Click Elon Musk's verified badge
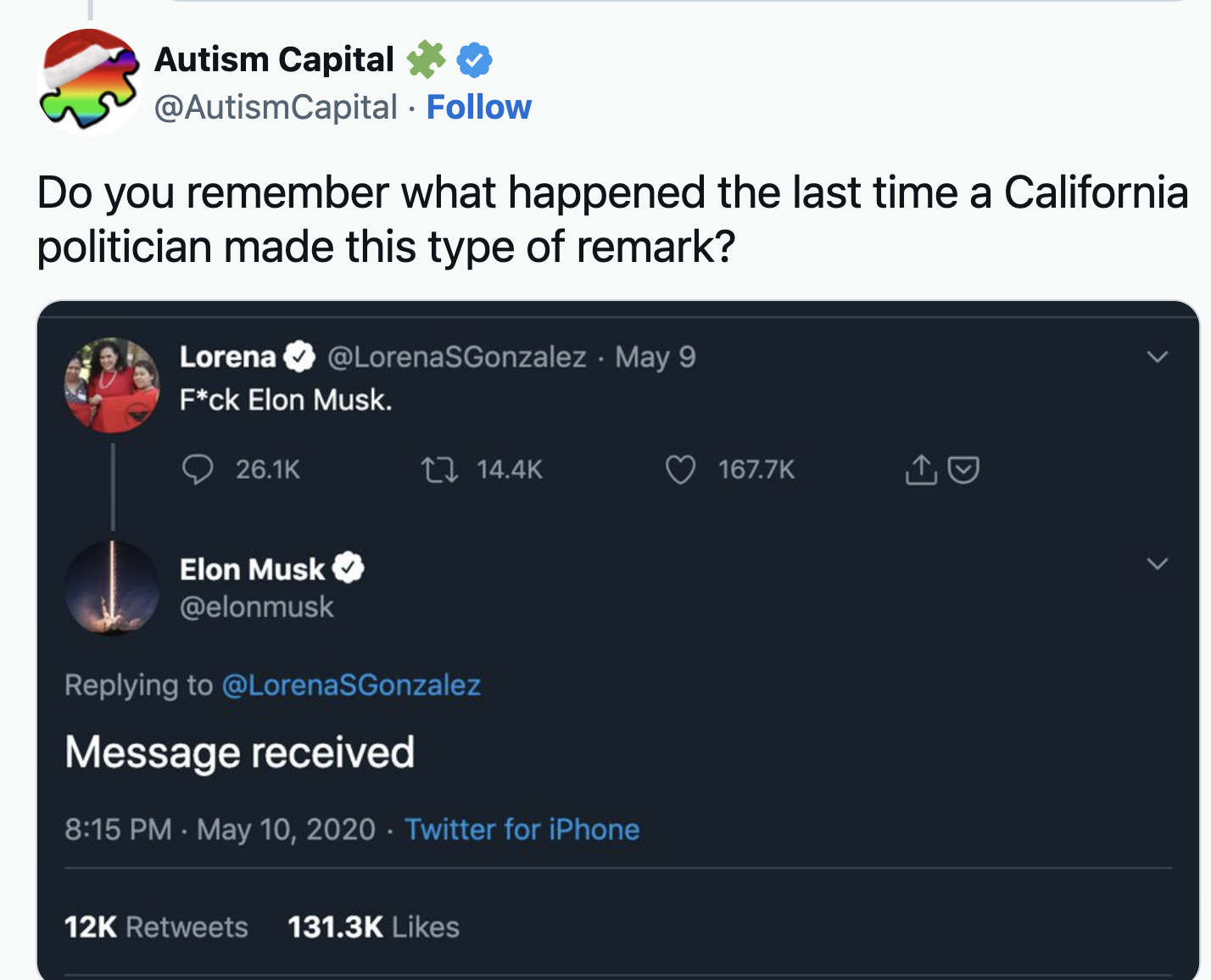This screenshot has width=1211, height=980. [348, 568]
